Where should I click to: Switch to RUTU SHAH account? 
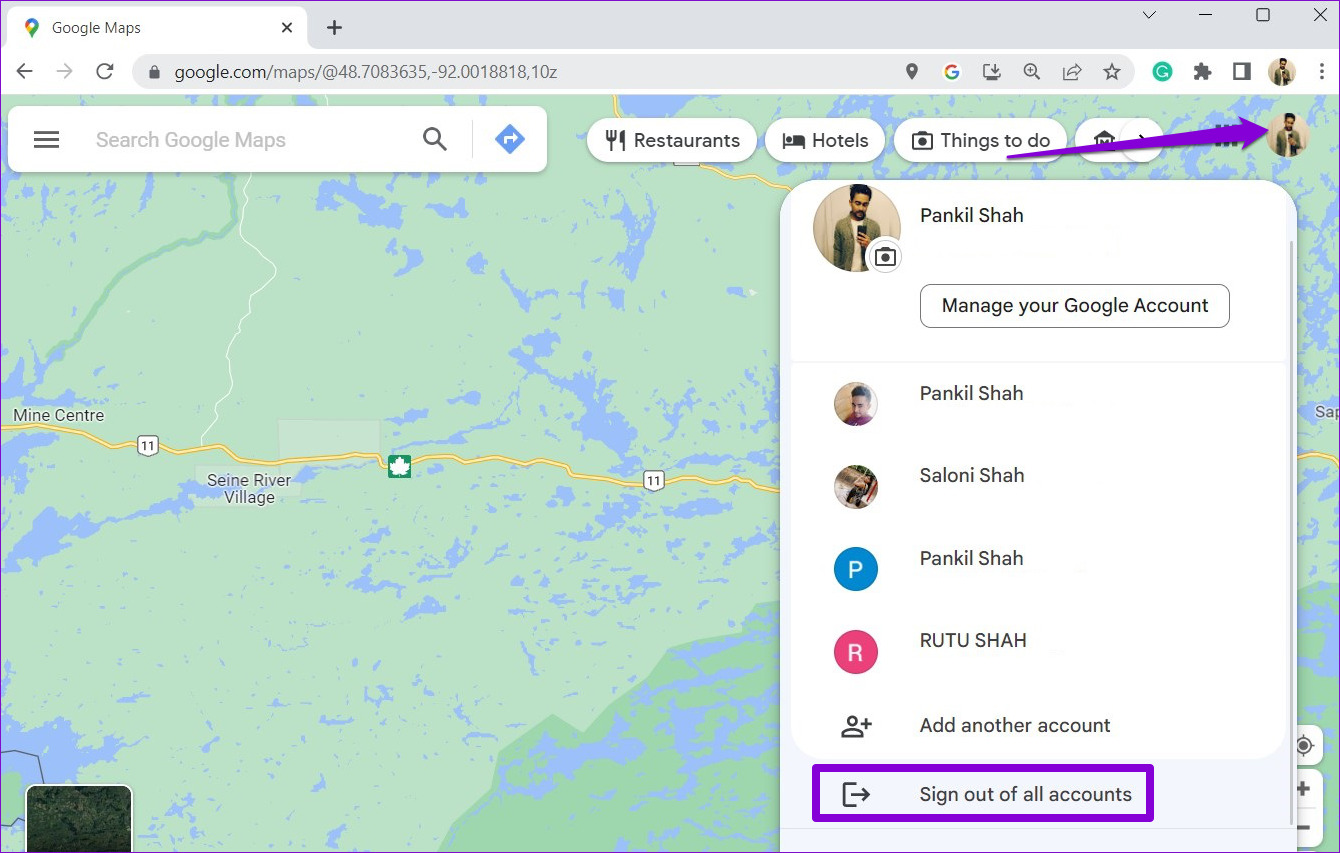(x=1037, y=652)
